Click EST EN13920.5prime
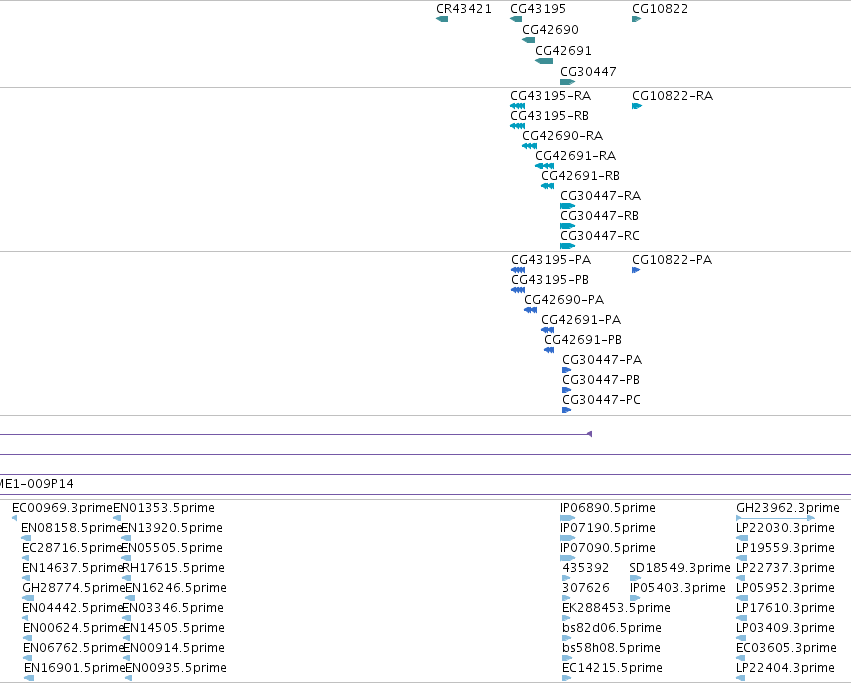This screenshot has width=851, height=683. 126,538
